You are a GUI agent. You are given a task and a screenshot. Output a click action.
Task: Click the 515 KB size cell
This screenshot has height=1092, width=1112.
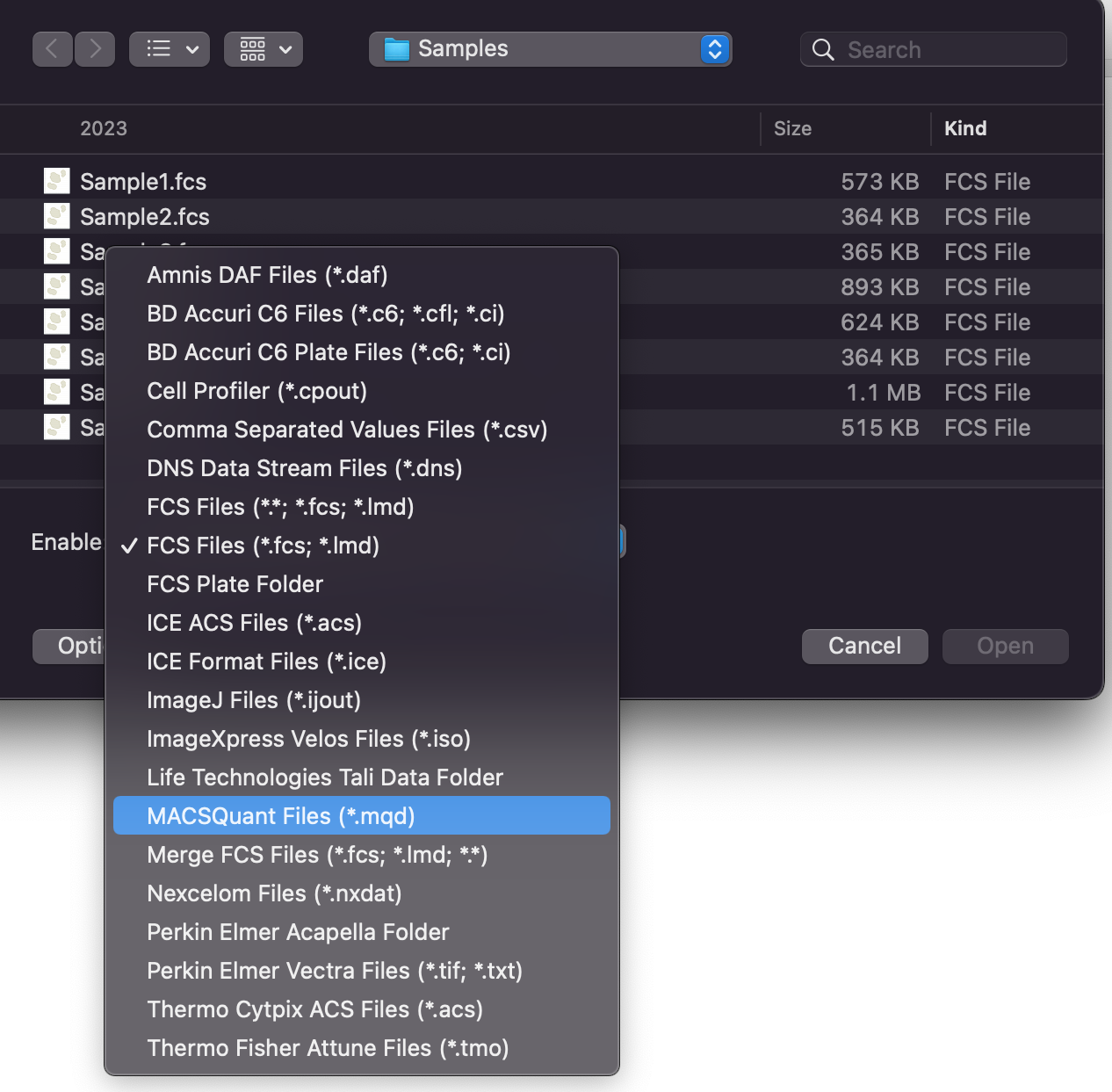coord(879,428)
